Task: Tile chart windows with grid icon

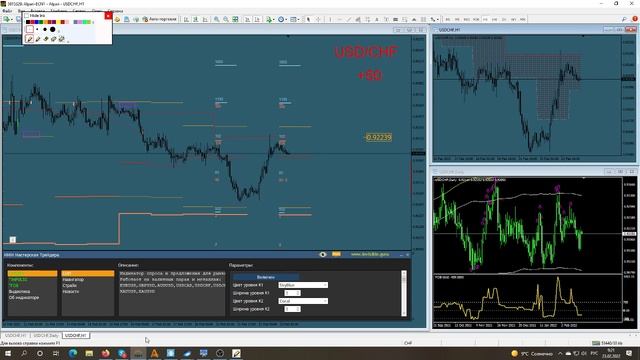Action: click(x=235, y=19)
